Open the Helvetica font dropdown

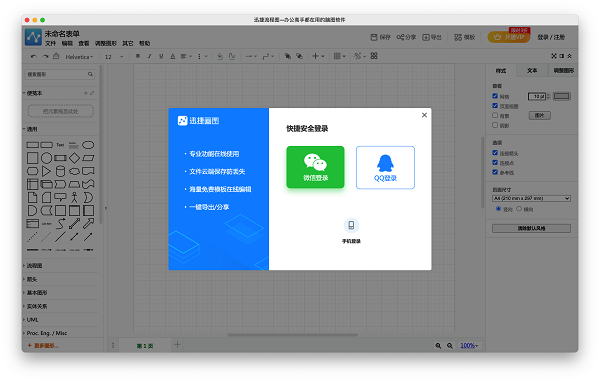coord(79,57)
